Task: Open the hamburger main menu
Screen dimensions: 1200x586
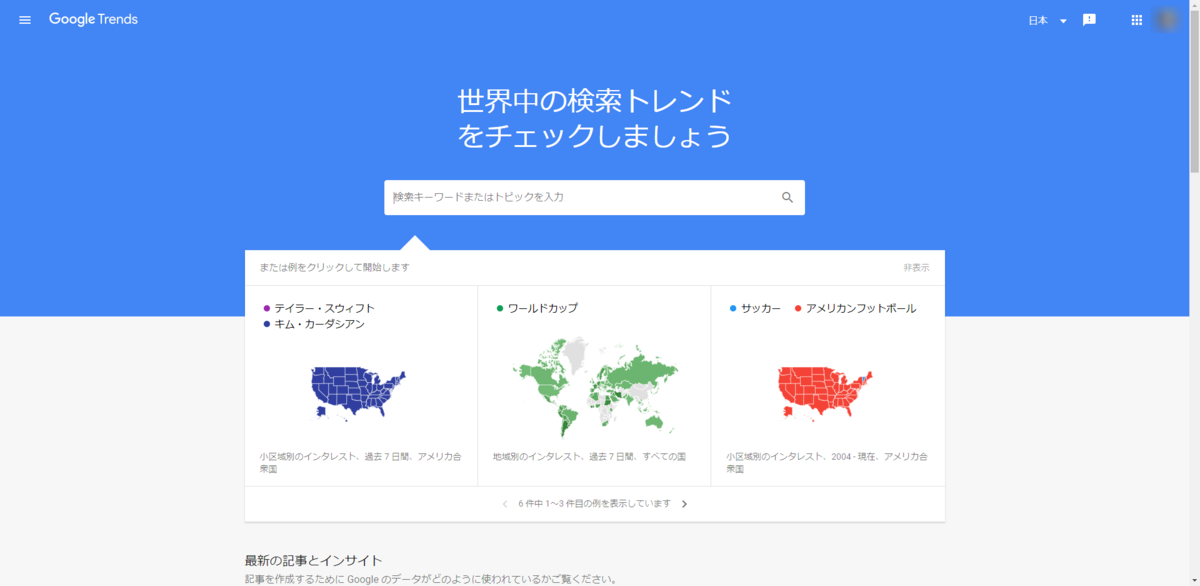Action: click(25, 20)
